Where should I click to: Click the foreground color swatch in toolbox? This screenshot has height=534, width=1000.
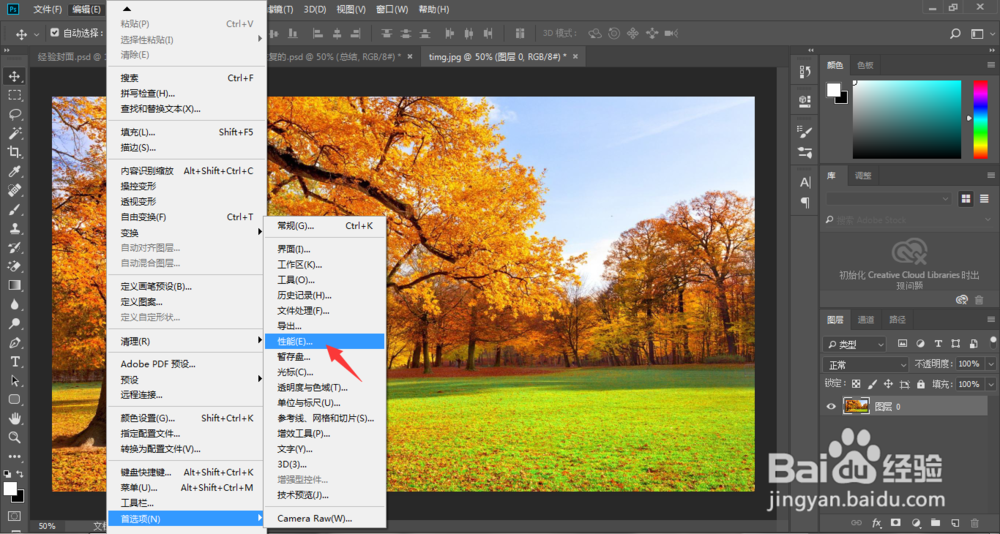[x=10, y=489]
